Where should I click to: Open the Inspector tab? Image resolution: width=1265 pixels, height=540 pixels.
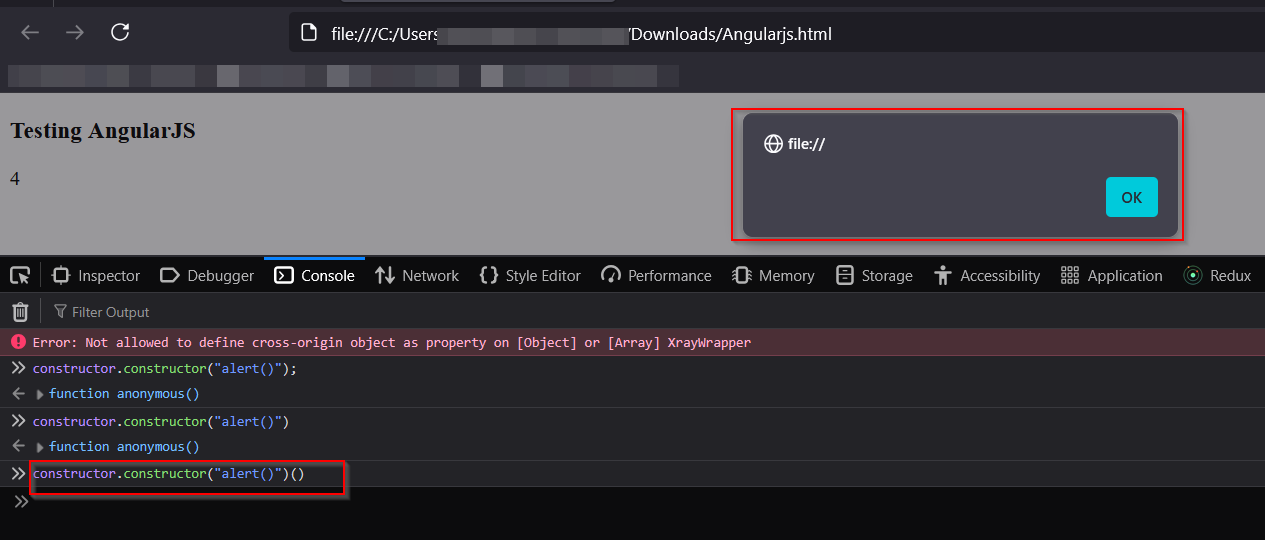click(x=96, y=276)
